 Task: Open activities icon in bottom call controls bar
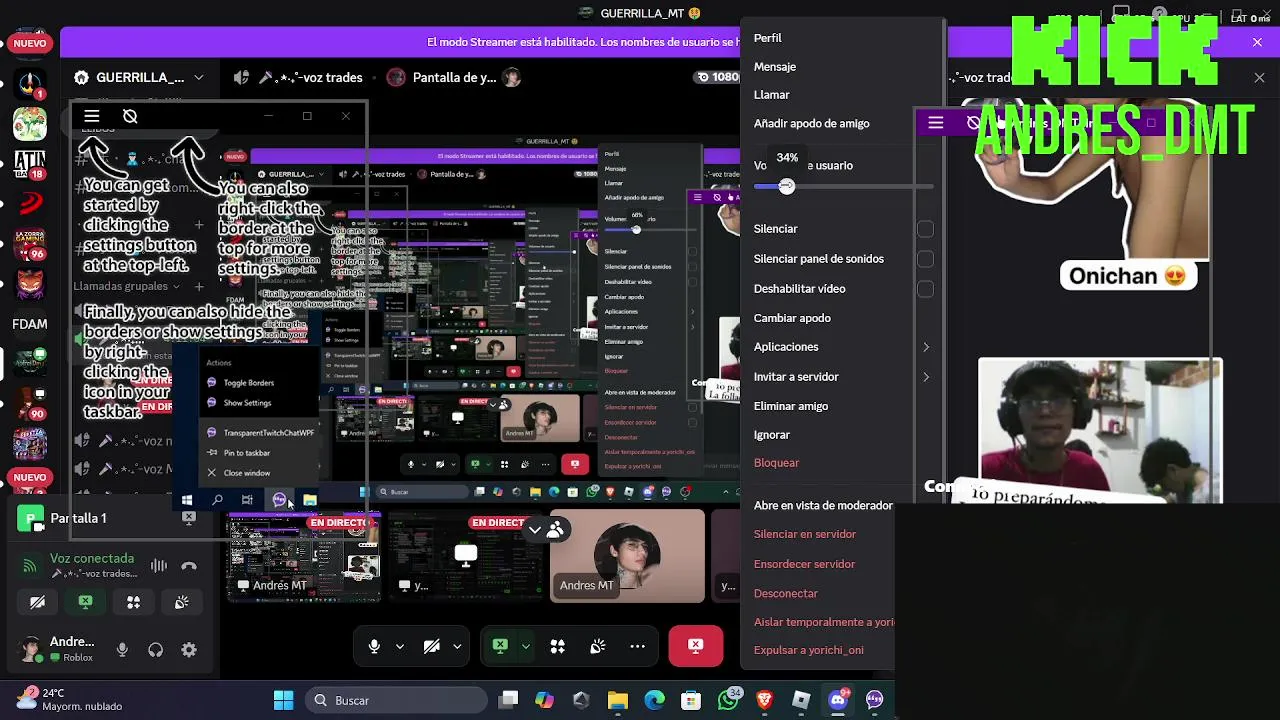[557, 647]
